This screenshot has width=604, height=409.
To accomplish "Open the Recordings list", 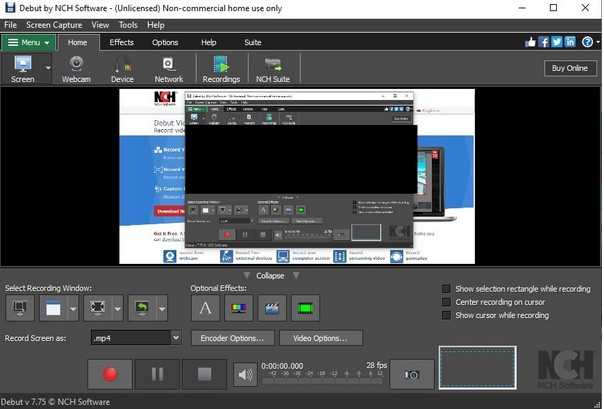I will [221, 69].
